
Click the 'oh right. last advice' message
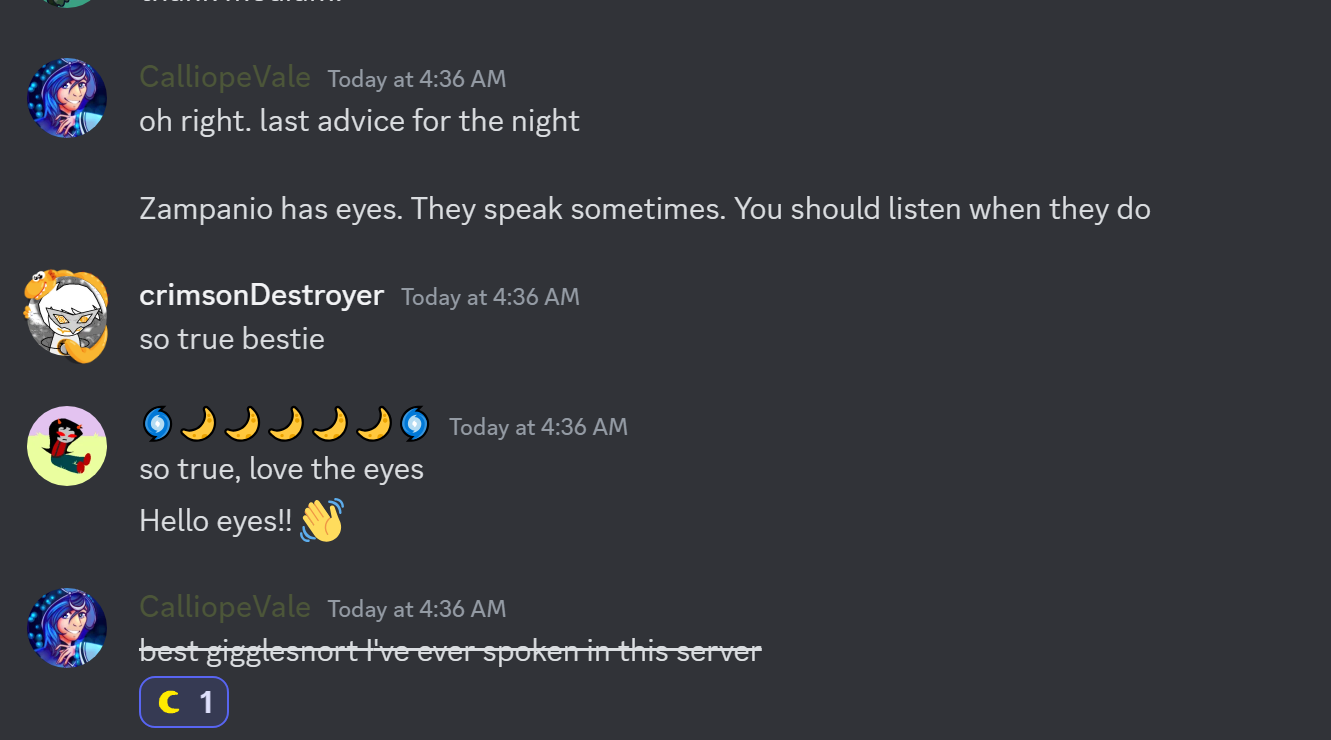point(359,121)
